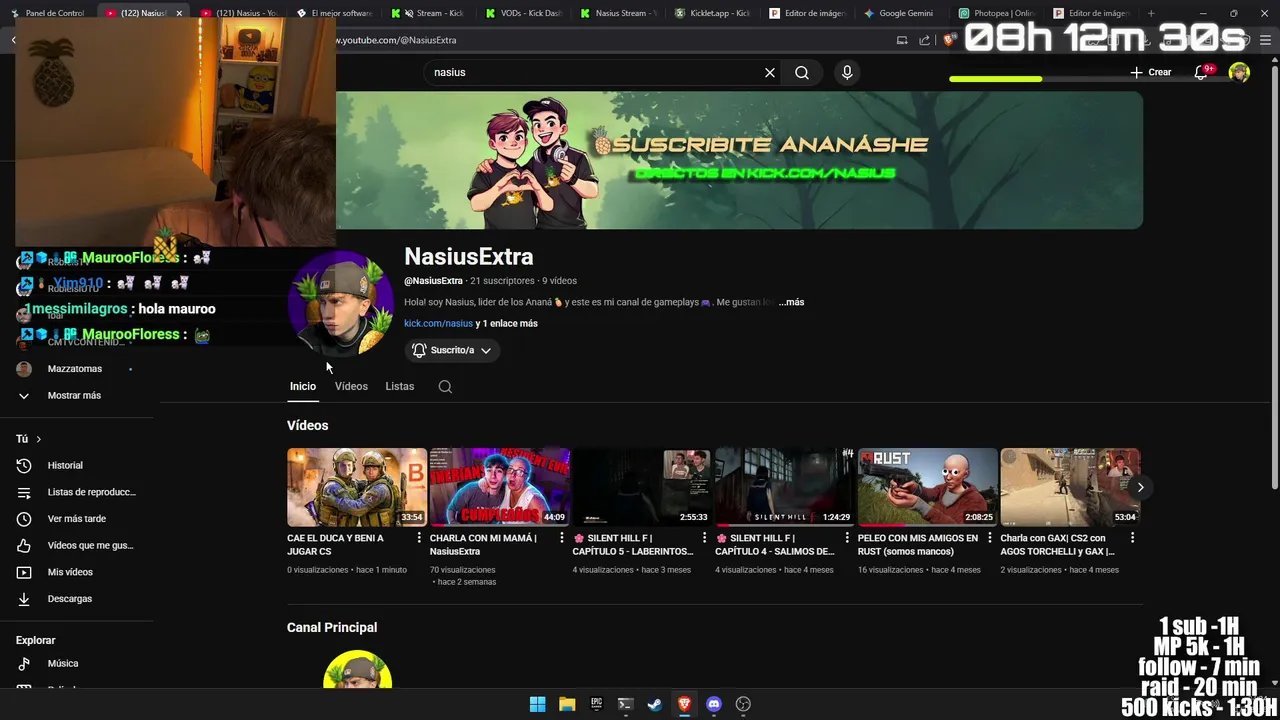Switch to the Photopea browser tab
Screen dimensions: 1280x720
point(995,13)
